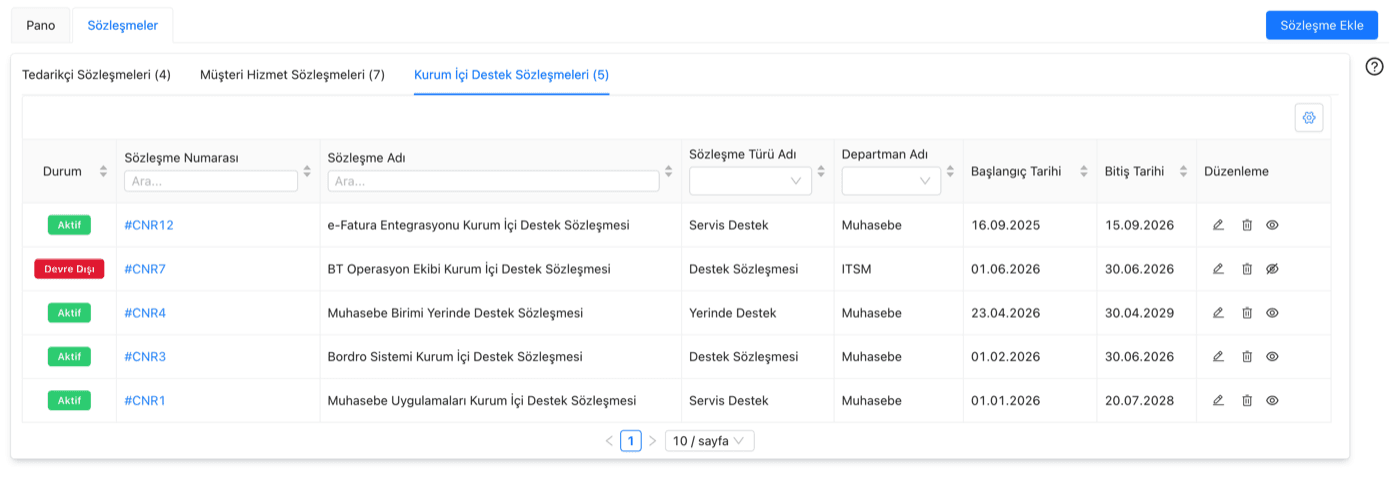
Task: Click start date 16.09.2025
Action: [1006, 225]
